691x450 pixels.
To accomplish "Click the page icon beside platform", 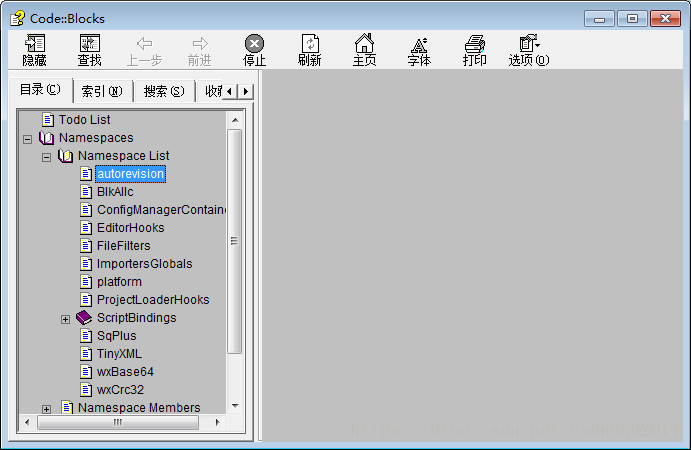I will tap(86, 282).
